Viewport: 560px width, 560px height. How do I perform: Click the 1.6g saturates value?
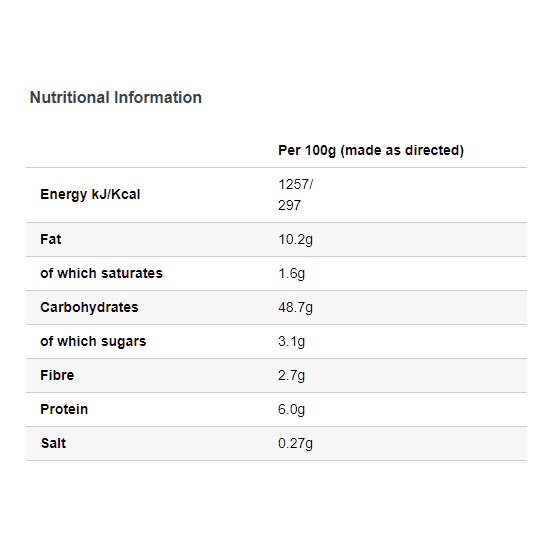coord(291,274)
